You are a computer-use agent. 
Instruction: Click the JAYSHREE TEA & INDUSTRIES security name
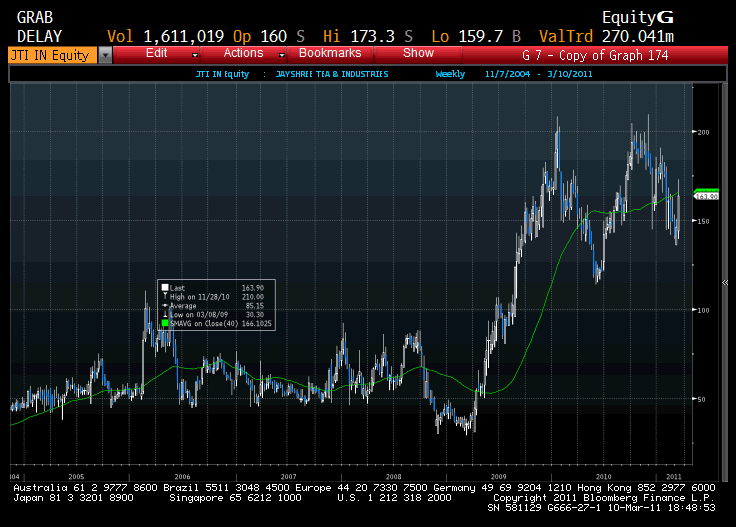332,74
